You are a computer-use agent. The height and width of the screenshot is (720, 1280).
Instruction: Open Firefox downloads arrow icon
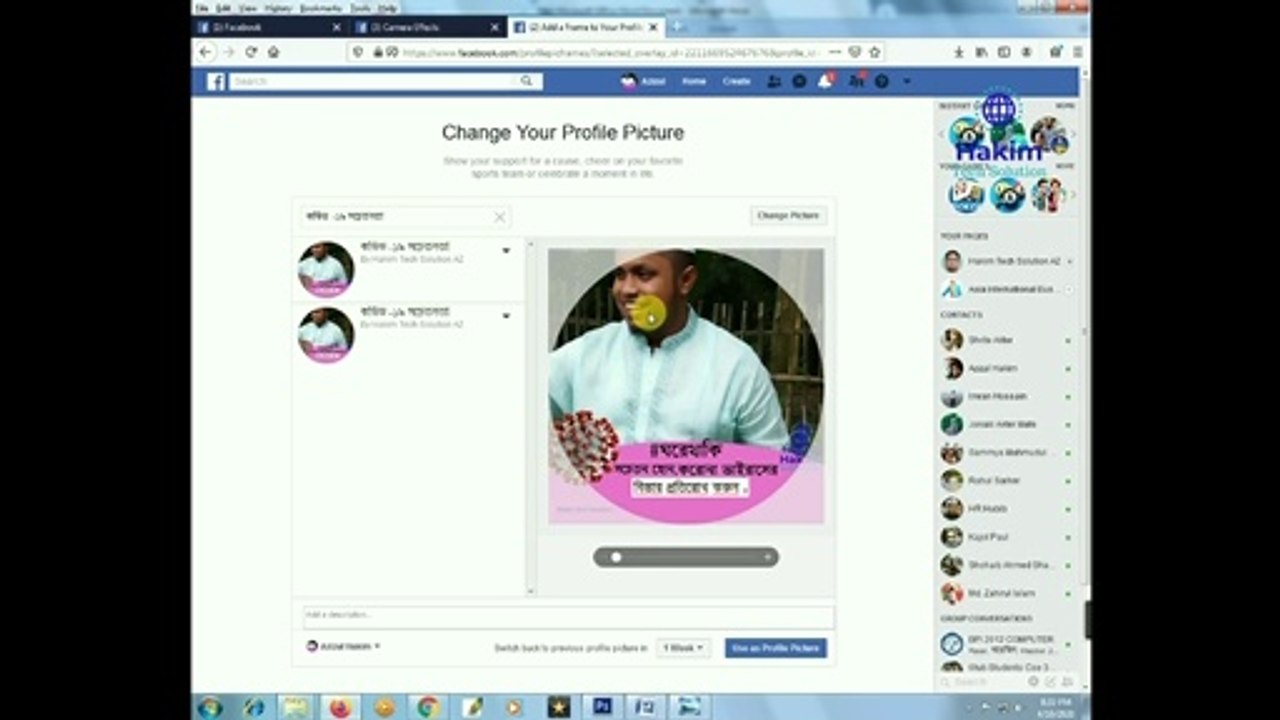958,52
